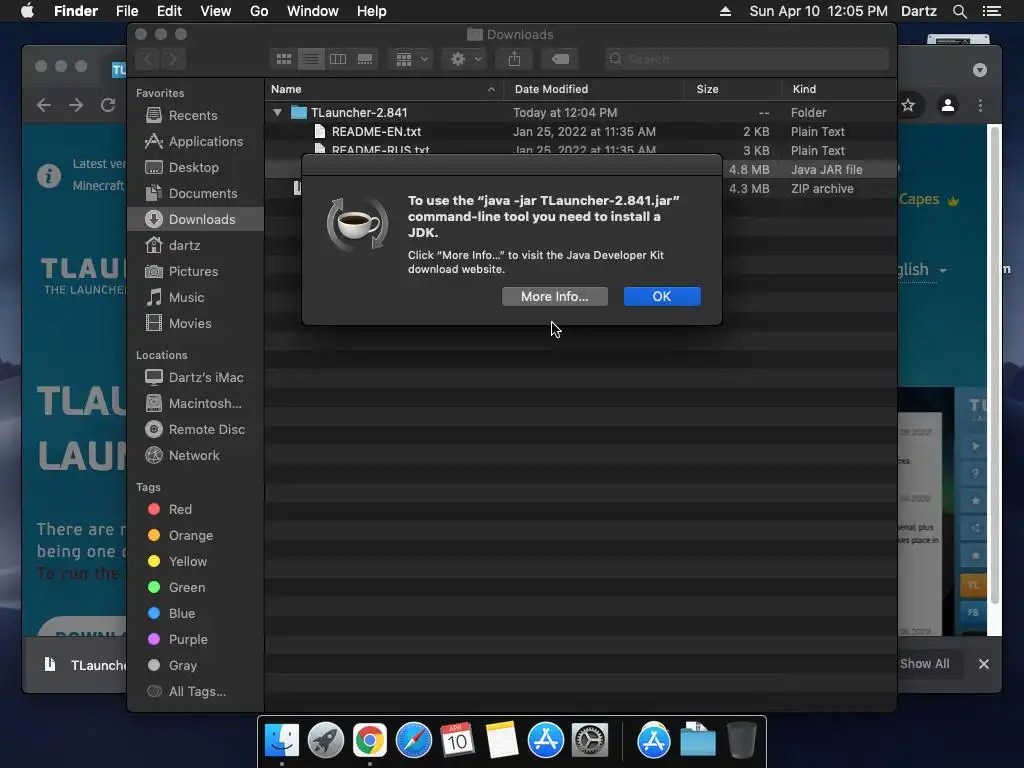Select Downloads in Finder sidebar
The height and width of the screenshot is (768, 1024).
[195, 219]
